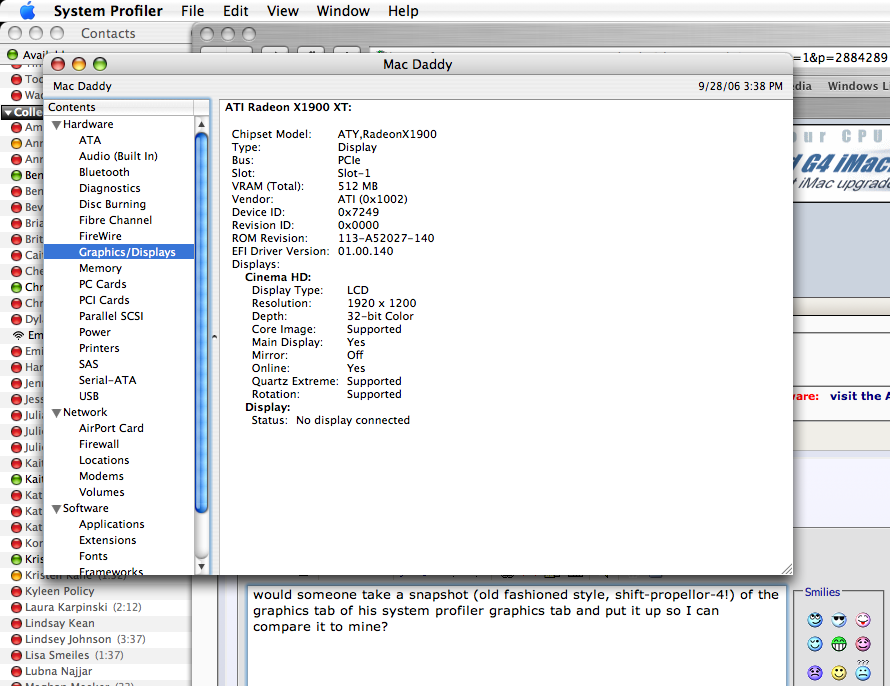Click the window resize grip corner
The height and width of the screenshot is (686, 890).
pos(787,569)
